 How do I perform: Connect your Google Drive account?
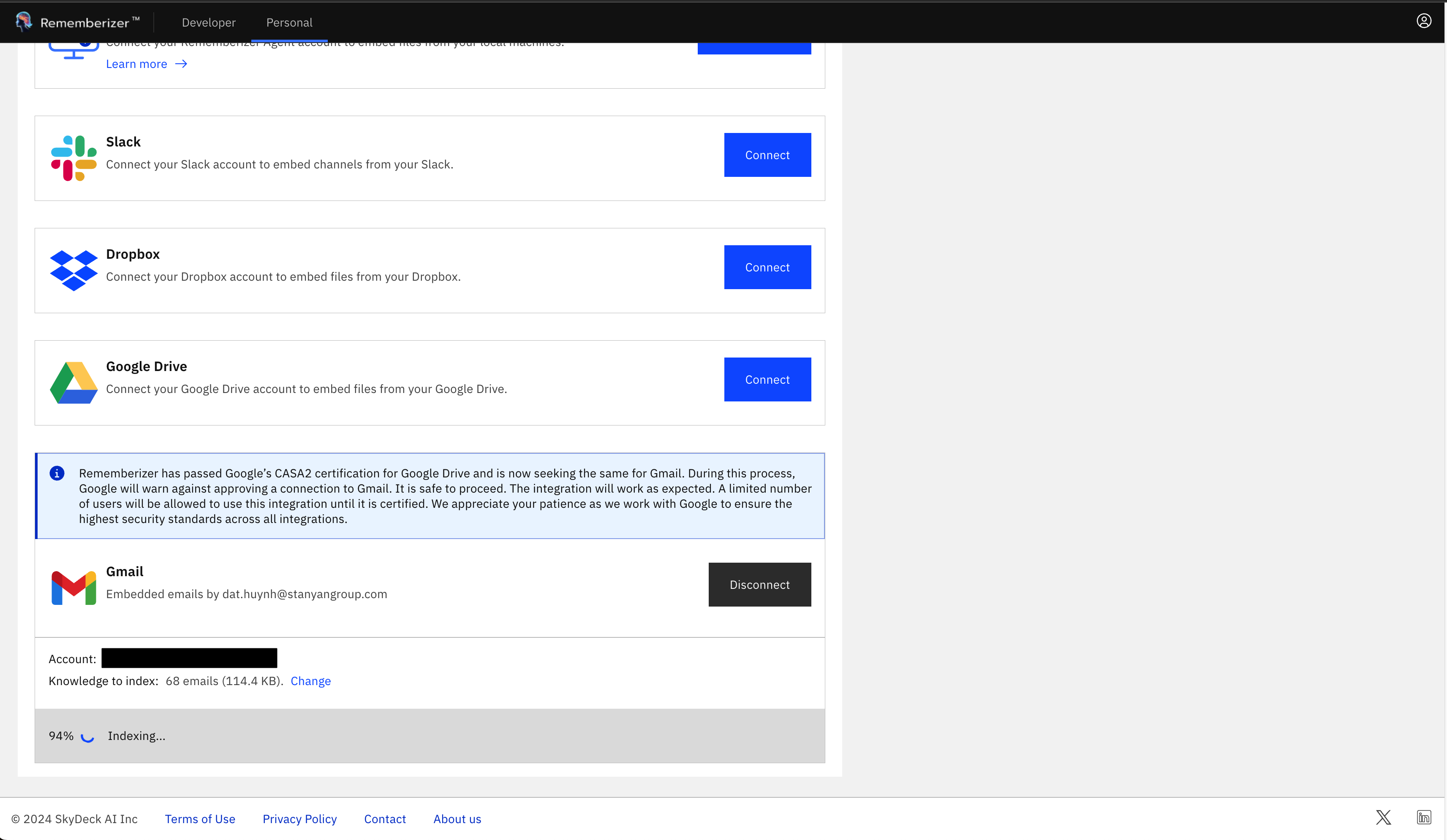pyautogui.click(x=767, y=379)
